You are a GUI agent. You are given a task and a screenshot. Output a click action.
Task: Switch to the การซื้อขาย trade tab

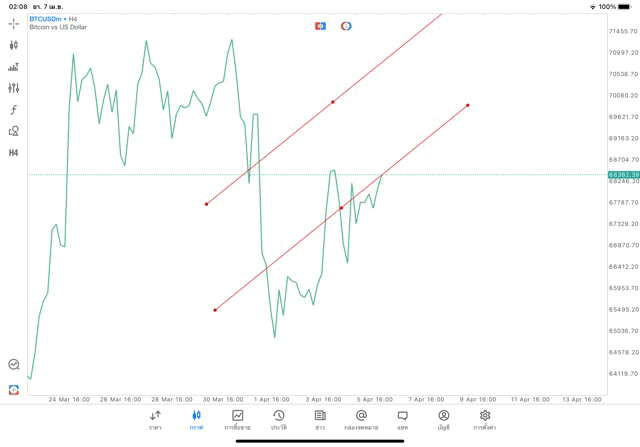[x=237, y=419]
